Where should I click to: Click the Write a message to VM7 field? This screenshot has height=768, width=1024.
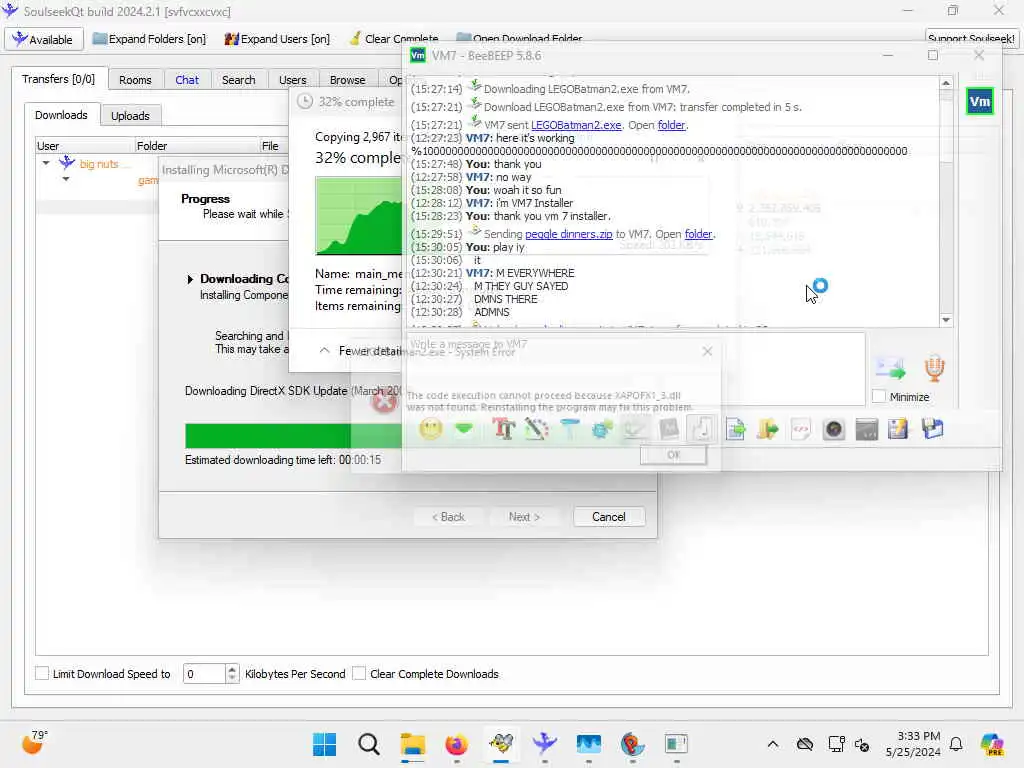pos(635,369)
